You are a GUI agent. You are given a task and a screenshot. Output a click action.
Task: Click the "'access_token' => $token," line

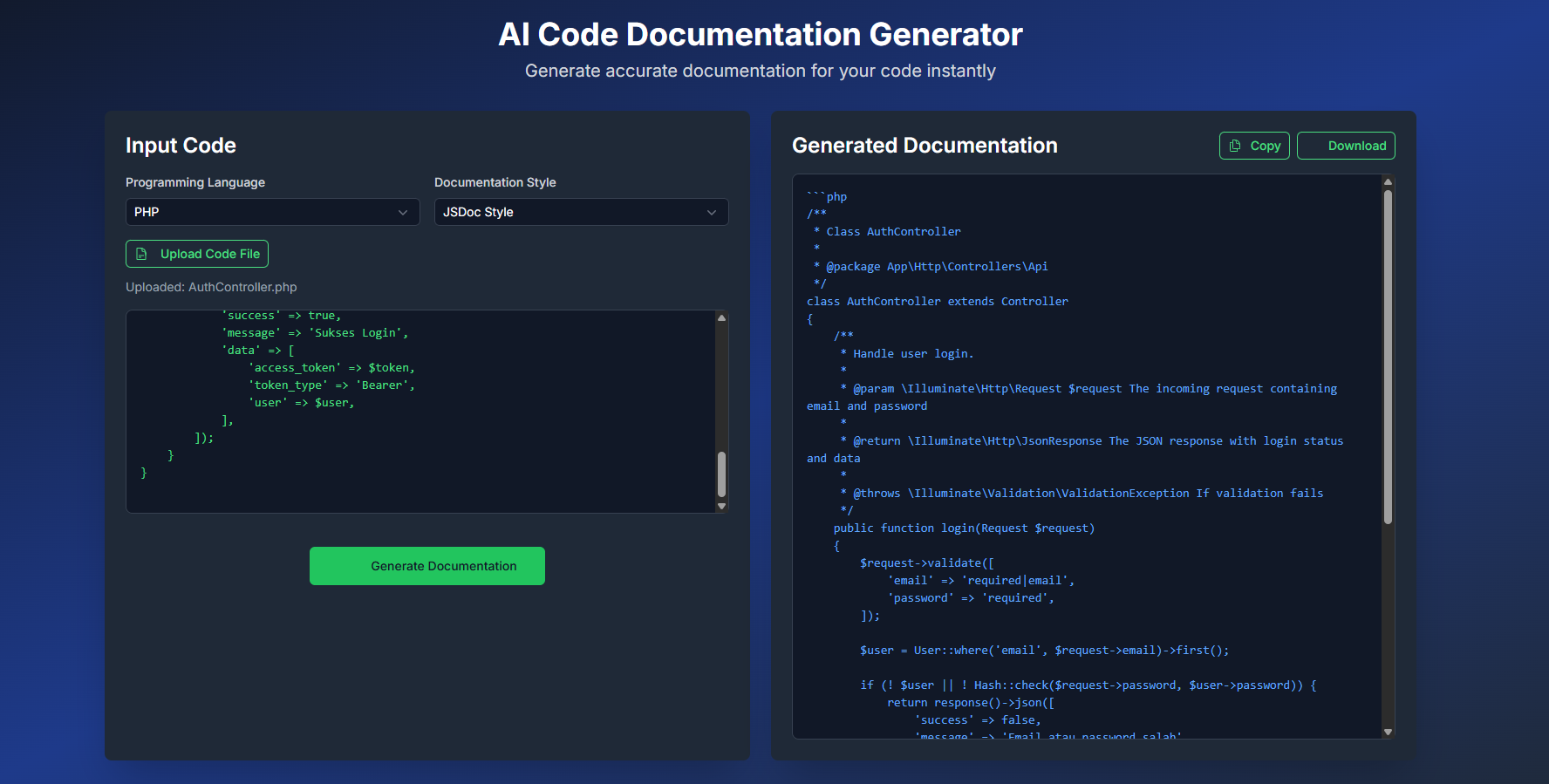coord(331,368)
